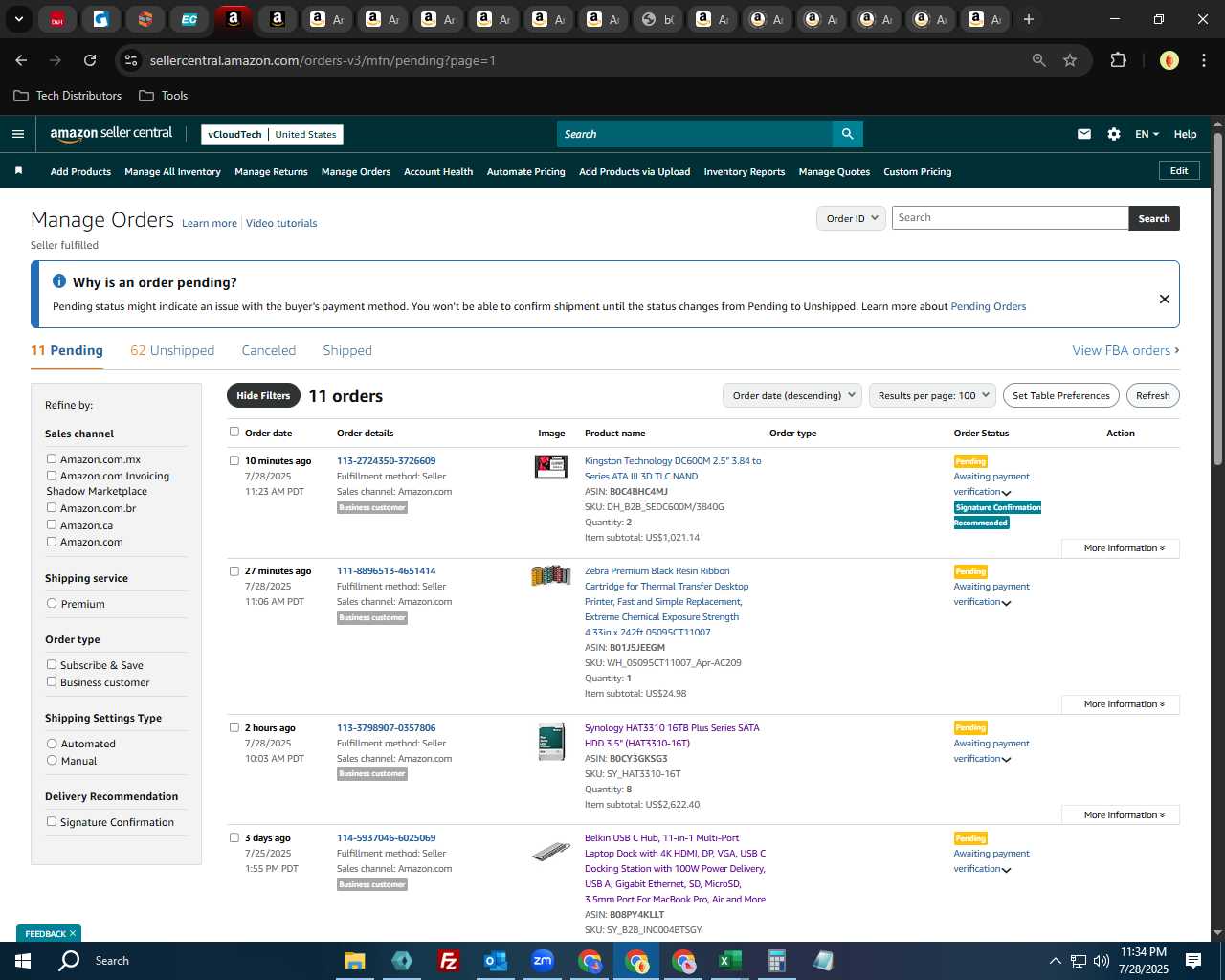Open the Order date (descending) sort dropdown
Screen dimensions: 1225x980
pos(791,395)
